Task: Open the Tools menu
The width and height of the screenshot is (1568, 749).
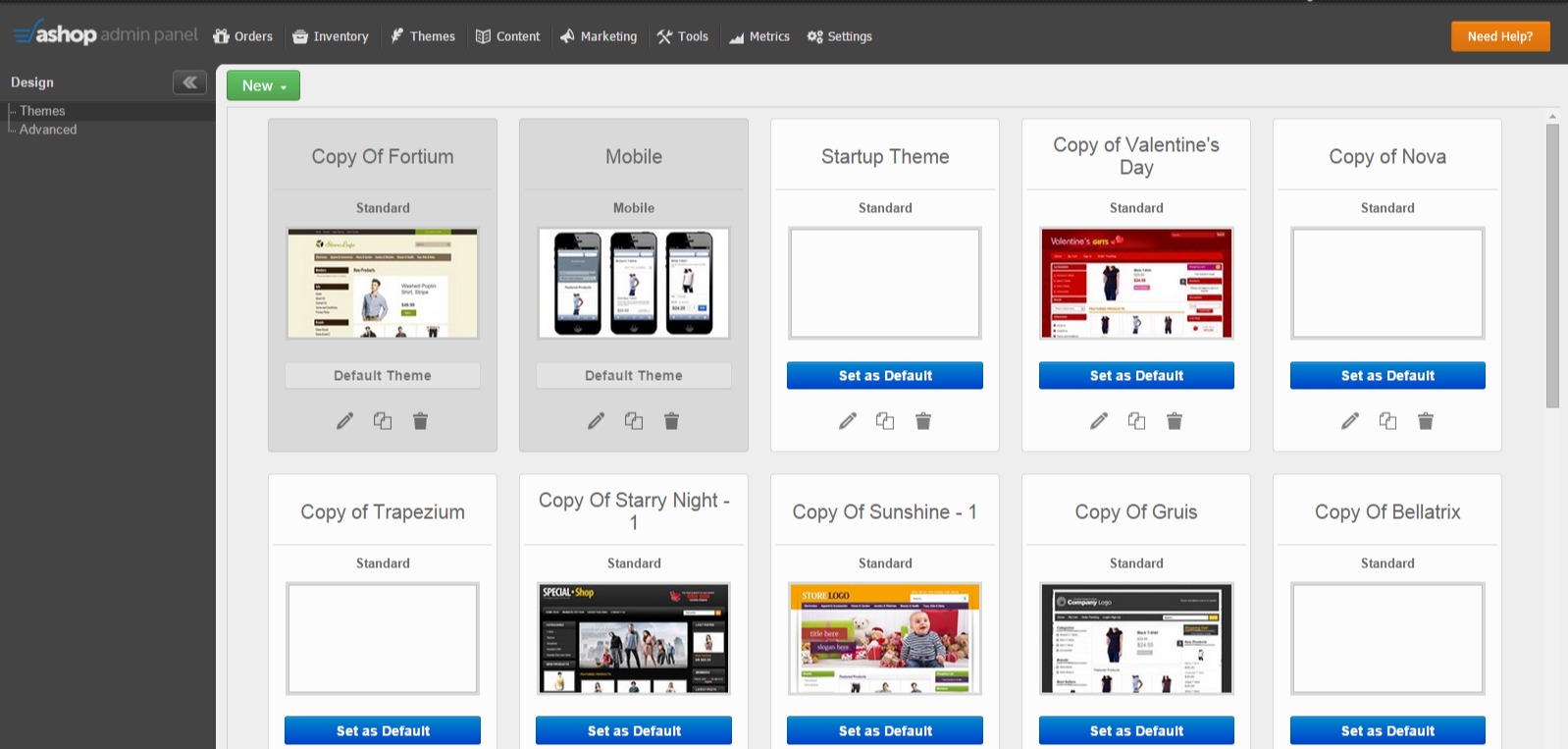Action: [683, 36]
